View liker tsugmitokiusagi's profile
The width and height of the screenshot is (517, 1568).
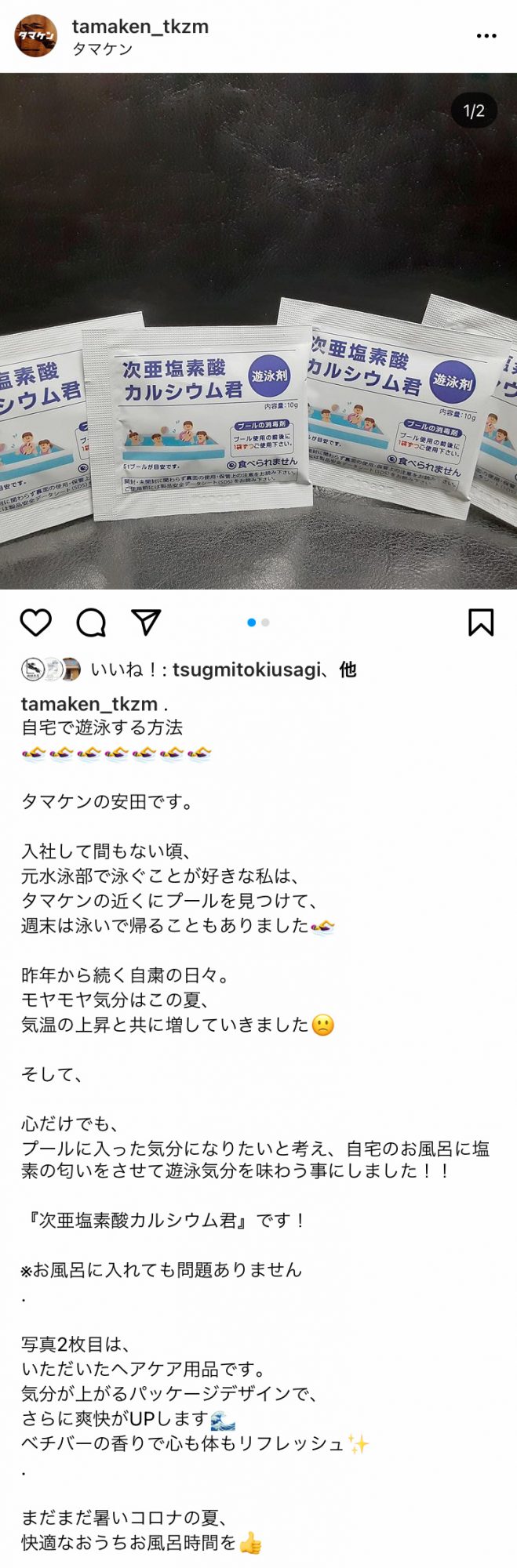click(x=246, y=670)
